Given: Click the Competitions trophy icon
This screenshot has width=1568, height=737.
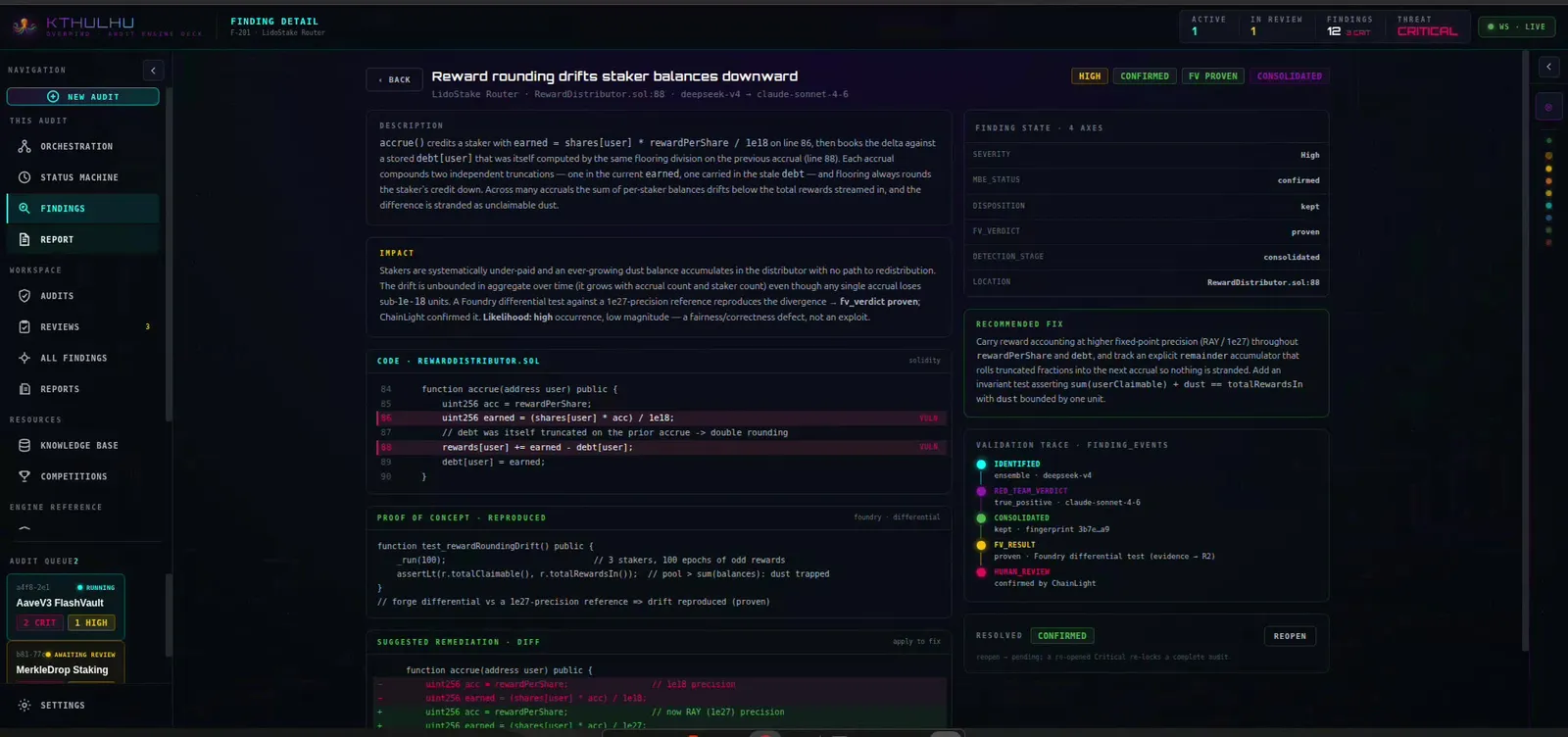Looking at the screenshot, I should tap(24, 476).
